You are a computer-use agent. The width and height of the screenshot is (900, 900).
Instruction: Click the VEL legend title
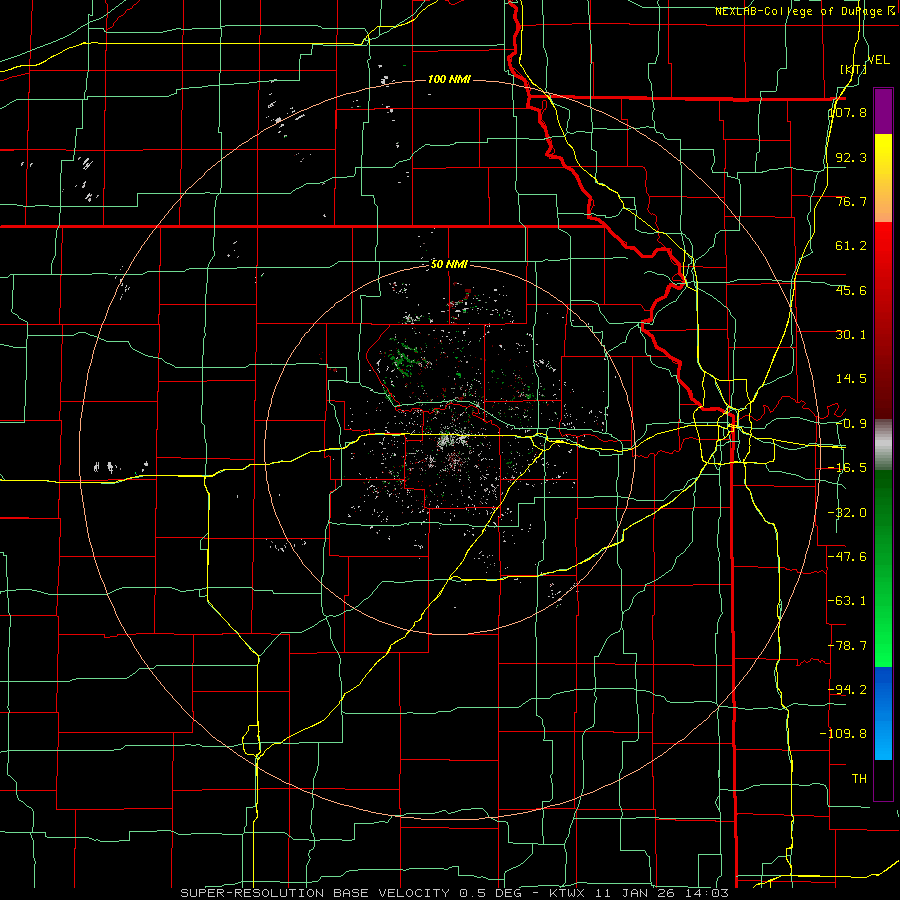pyautogui.click(x=878, y=60)
